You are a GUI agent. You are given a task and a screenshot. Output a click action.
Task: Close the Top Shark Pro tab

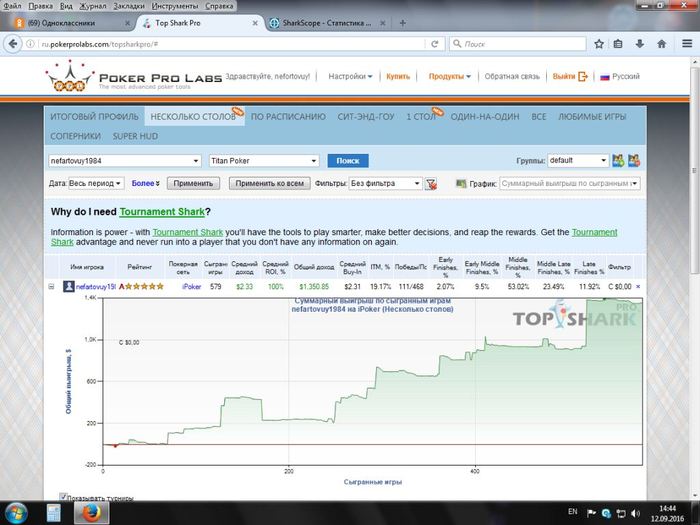coord(255,23)
